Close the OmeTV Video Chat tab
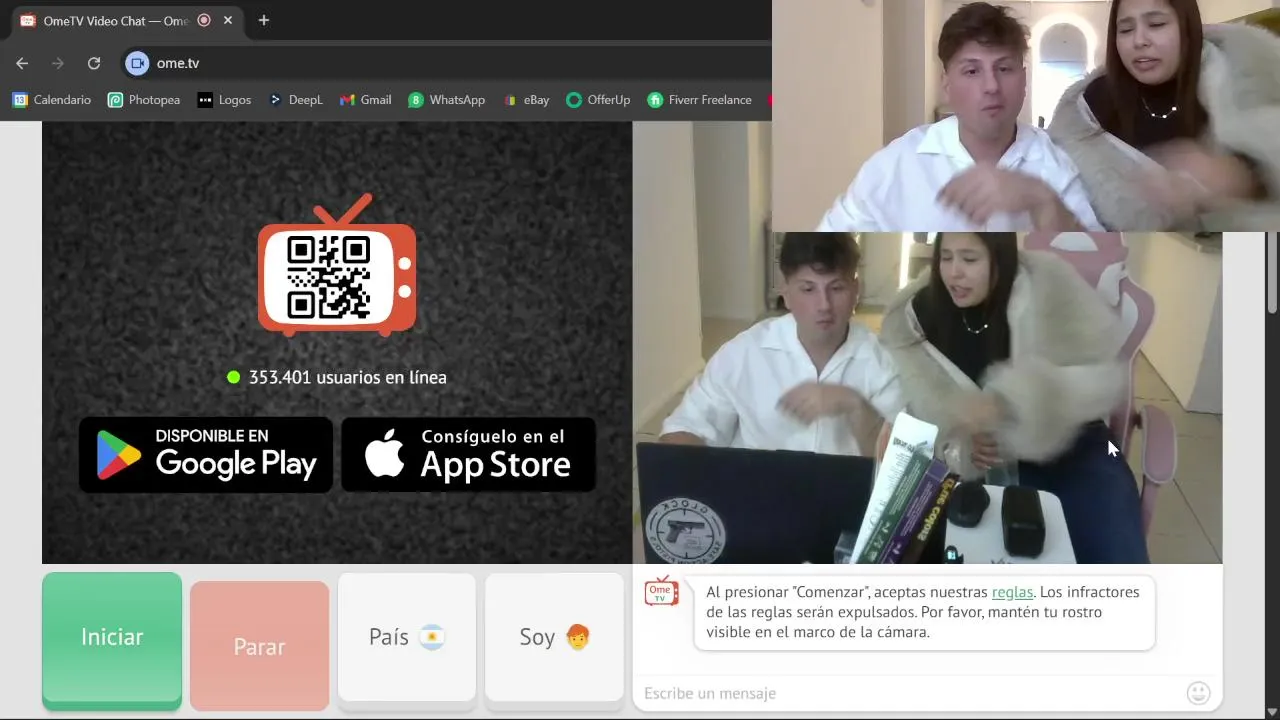This screenshot has width=1280, height=720. tap(229, 20)
